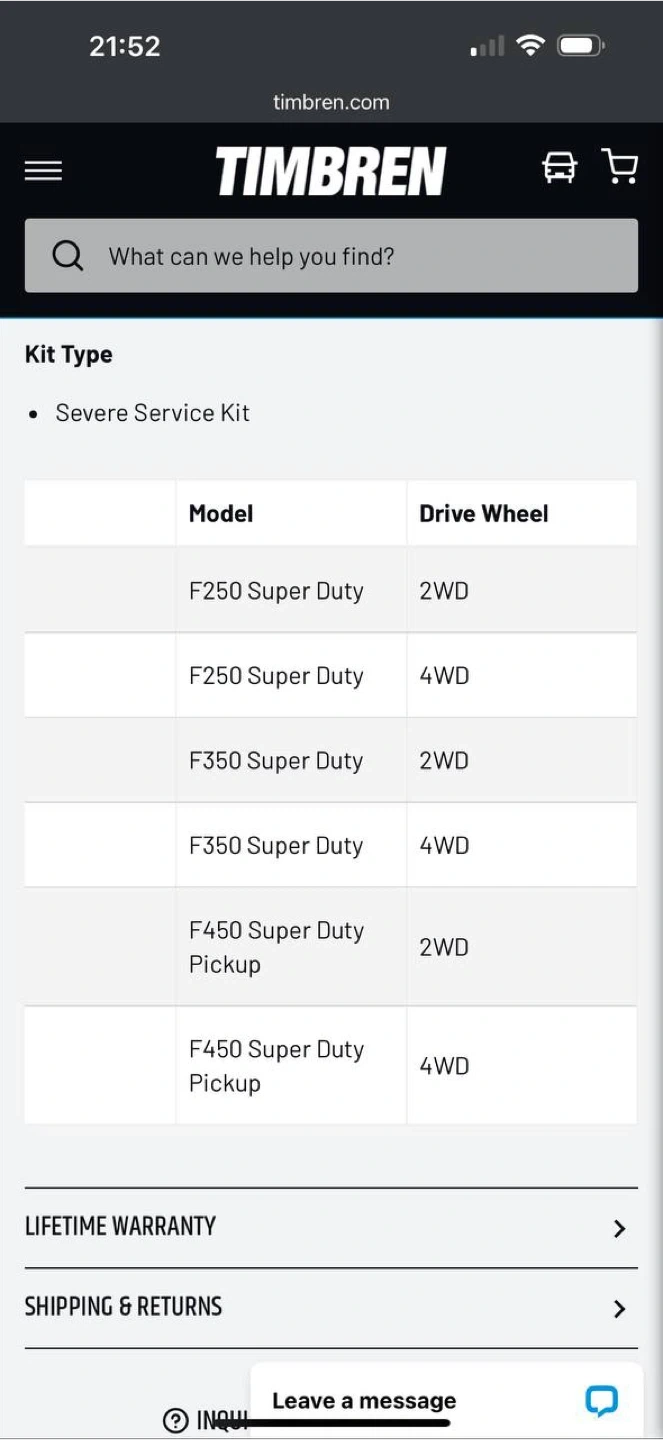Viewport: 663px width, 1440px height.
Task: Expand the Shipping & Returns chevron
Action: pyautogui.click(x=619, y=1308)
